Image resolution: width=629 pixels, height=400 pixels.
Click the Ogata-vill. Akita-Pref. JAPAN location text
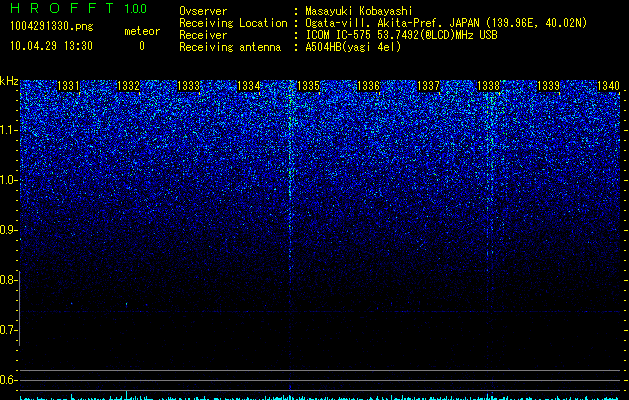[446, 23]
